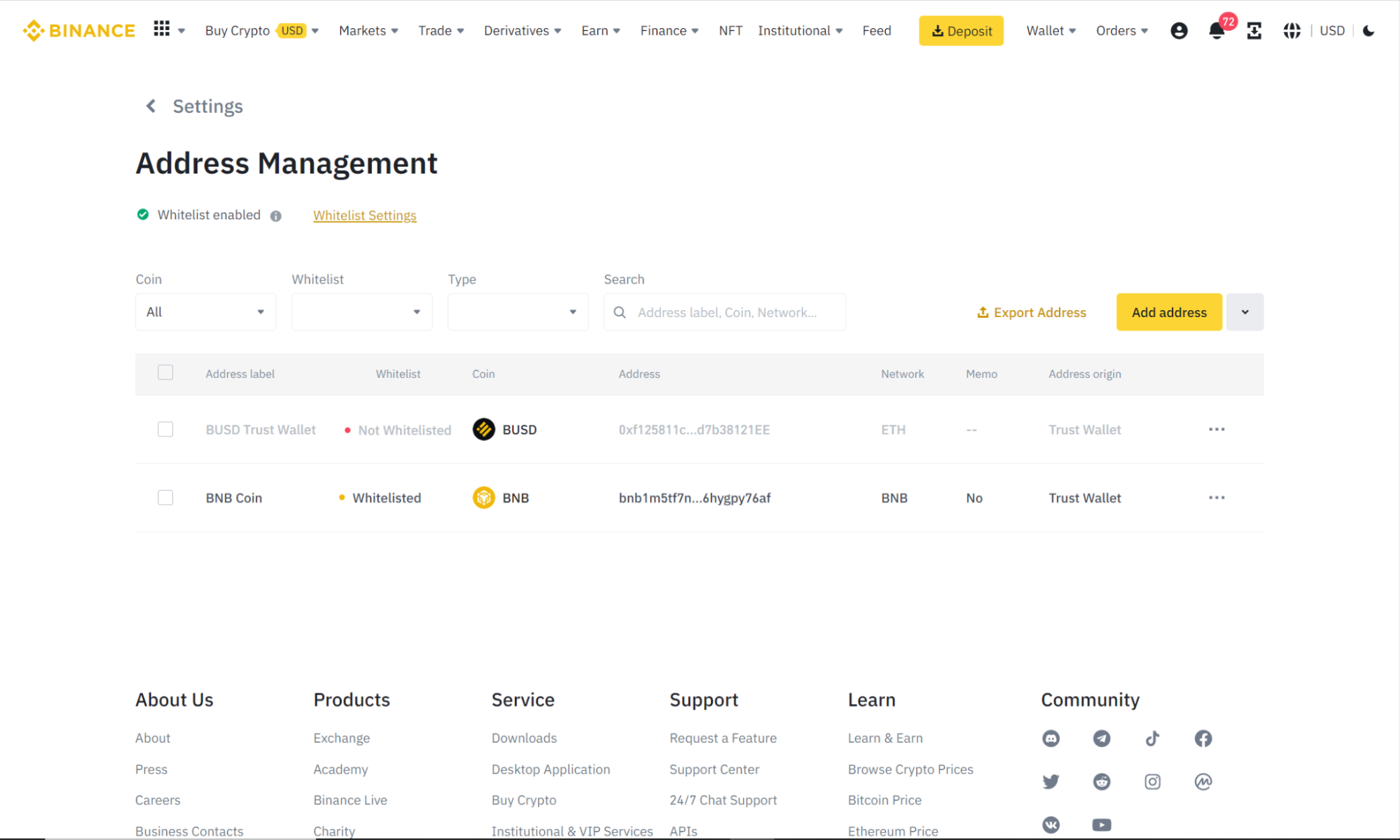Click the BUSD coin icon
This screenshot has height=840, width=1400.
pos(483,429)
